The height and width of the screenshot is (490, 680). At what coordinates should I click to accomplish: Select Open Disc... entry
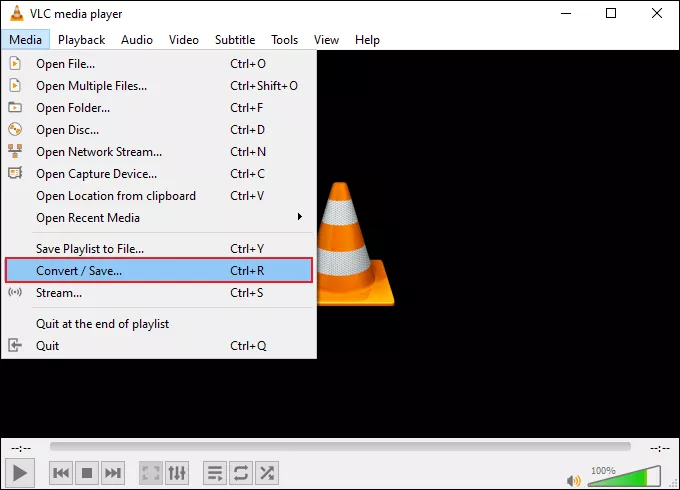point(159,130)
